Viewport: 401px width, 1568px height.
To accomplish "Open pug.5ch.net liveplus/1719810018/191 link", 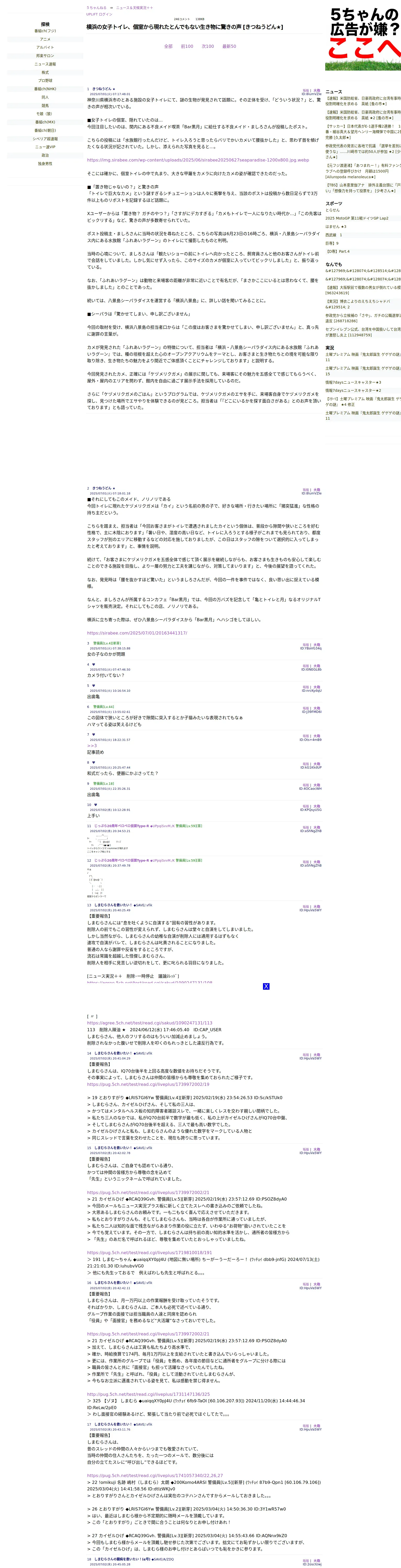I will tap(150, 1253).
